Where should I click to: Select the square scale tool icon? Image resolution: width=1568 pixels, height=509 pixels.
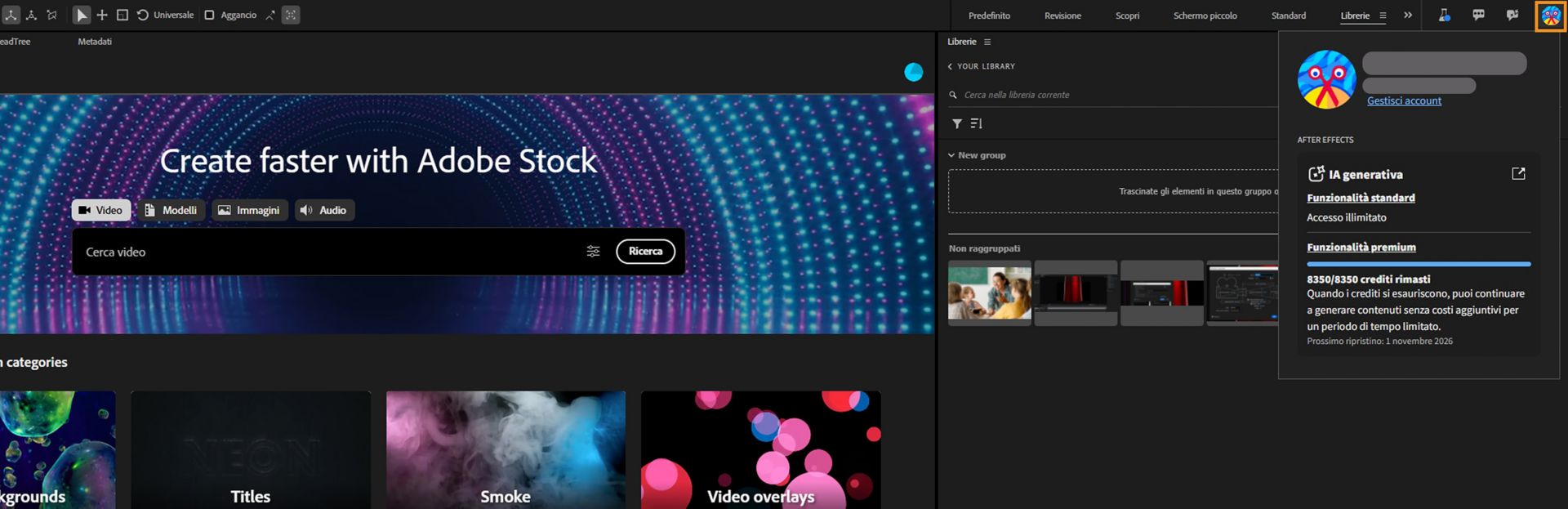tap(122, 15)
